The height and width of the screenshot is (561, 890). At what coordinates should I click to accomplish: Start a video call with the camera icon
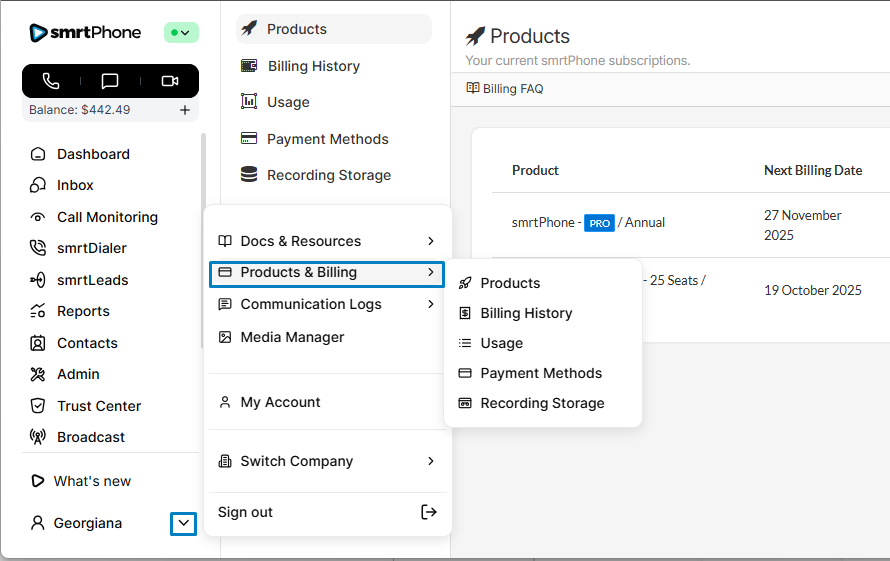tap(169, 81)
